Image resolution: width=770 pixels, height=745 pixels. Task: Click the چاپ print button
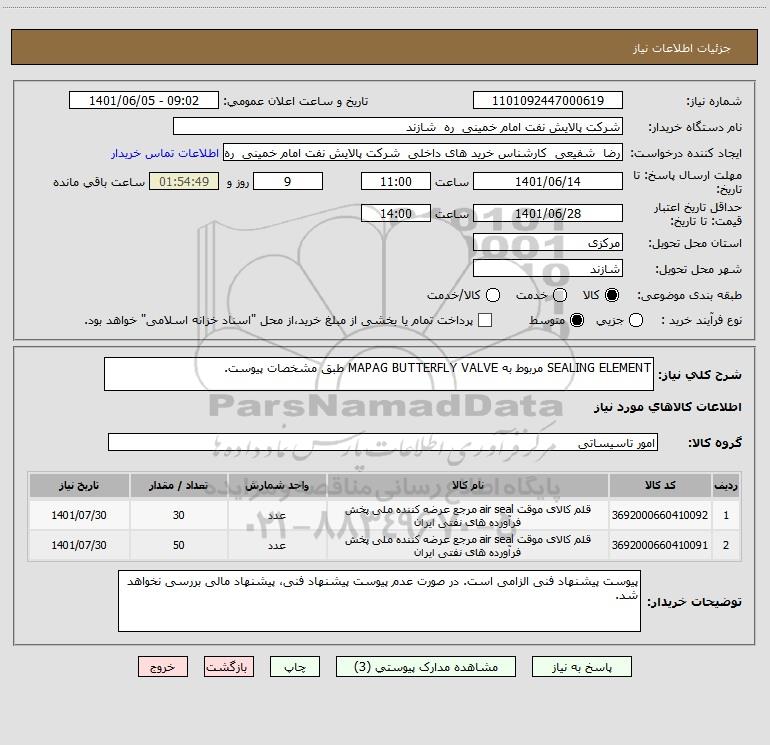tap(295, 667)
